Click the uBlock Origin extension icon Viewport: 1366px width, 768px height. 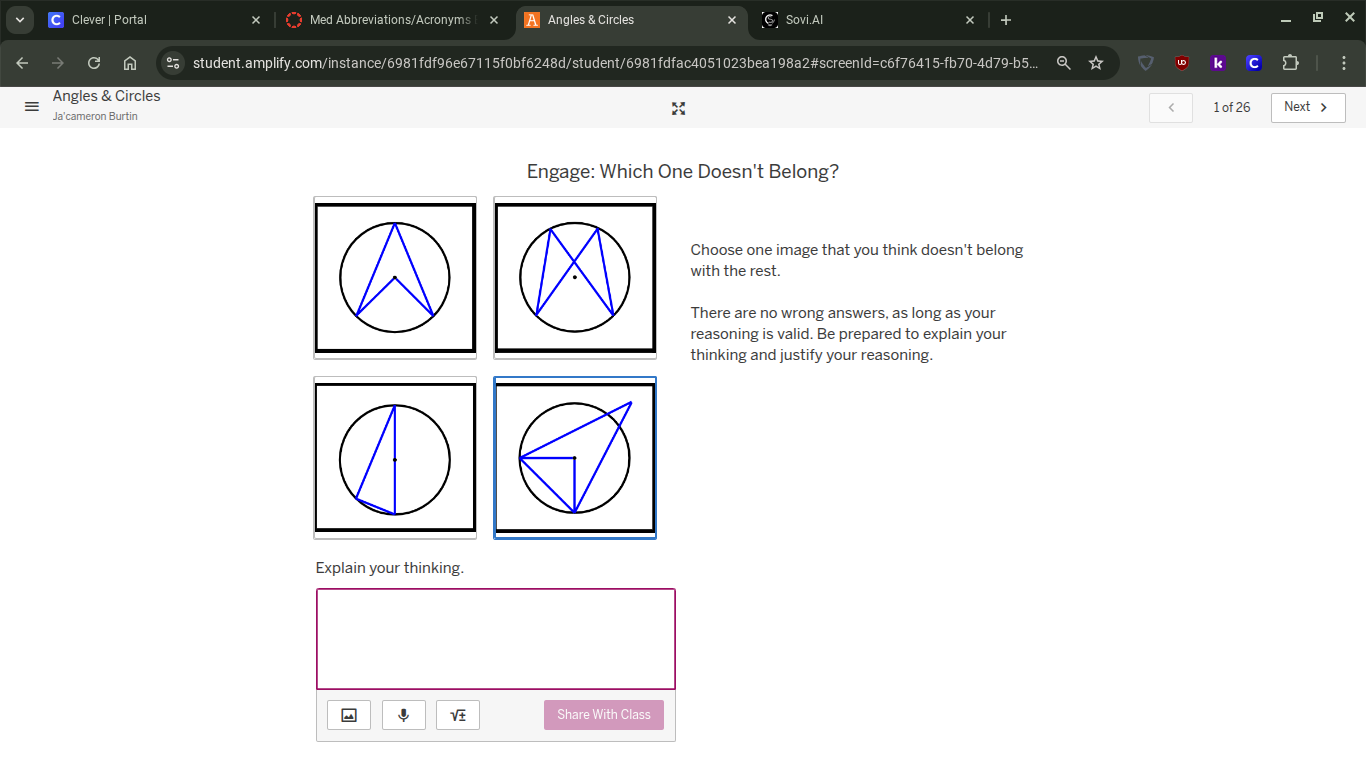pyautogui.click(x=1182, y=62)
